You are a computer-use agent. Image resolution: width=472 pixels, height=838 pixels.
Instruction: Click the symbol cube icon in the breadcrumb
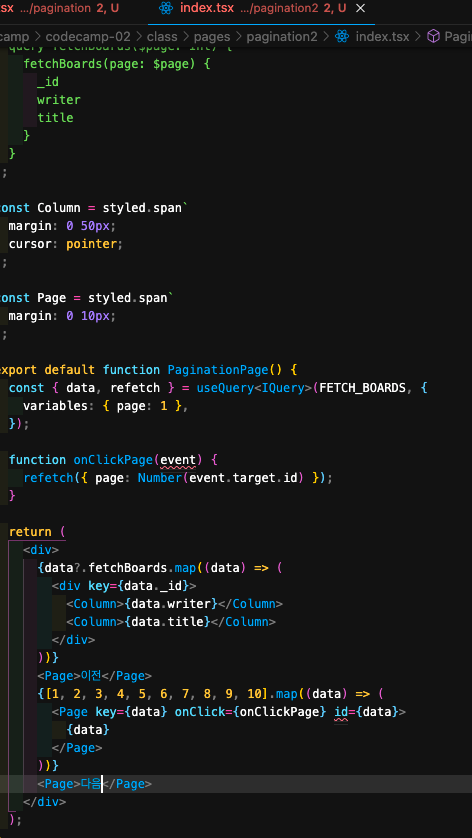pyautogui.click(x=433, y=36)
